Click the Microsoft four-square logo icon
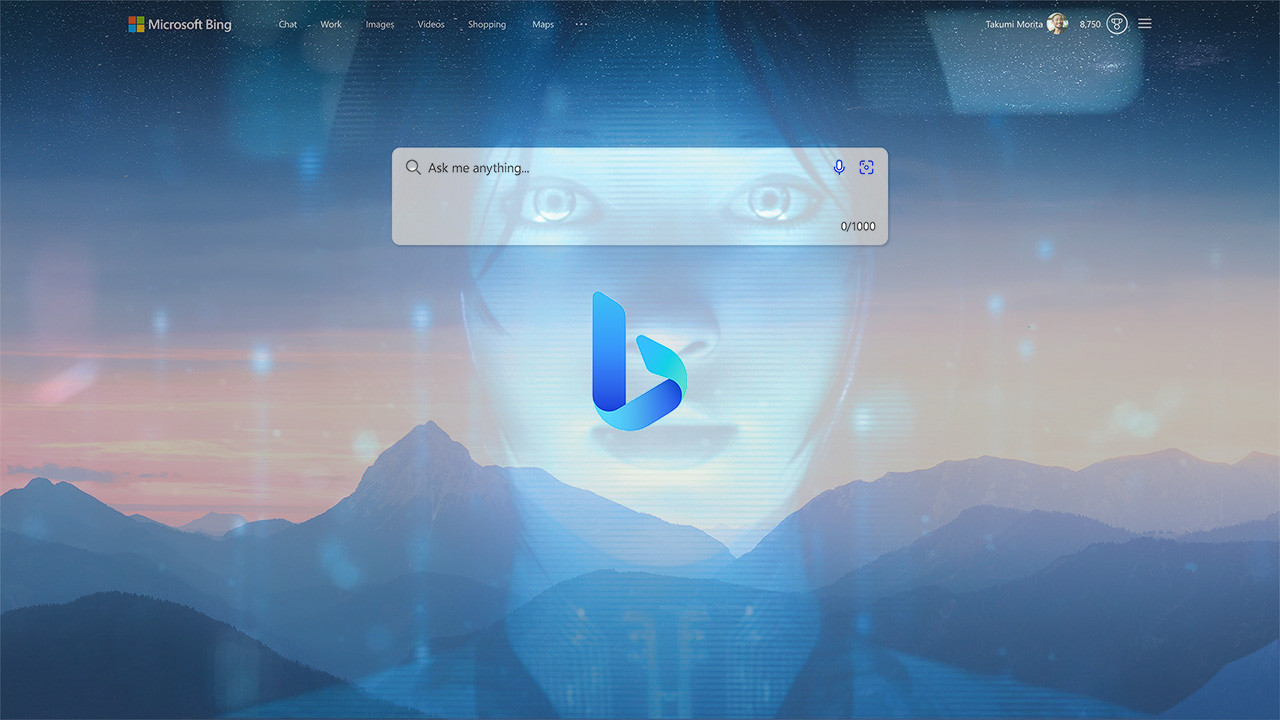Viewport: 1280px width, 720px height. 136,24
